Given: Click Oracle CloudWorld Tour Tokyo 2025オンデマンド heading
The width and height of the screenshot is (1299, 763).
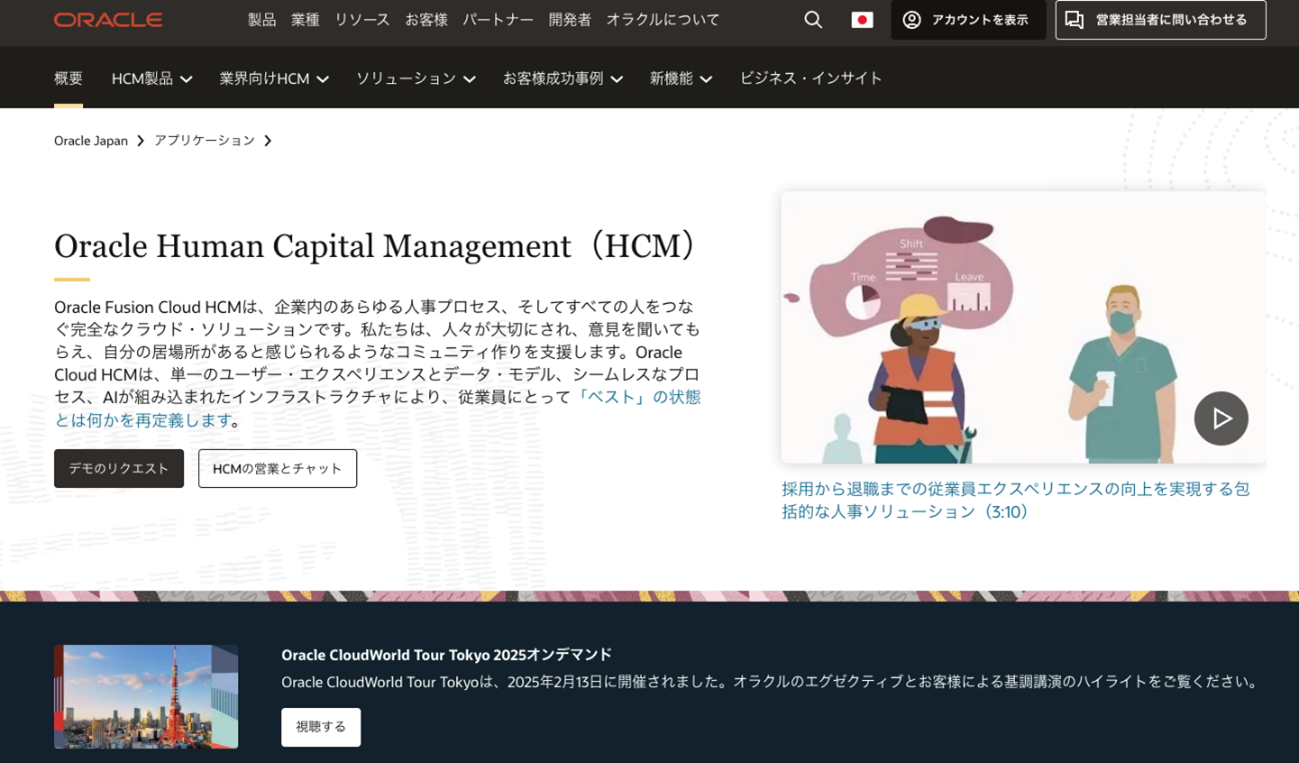Looking at the screenshot, I should [x=446, y=655].
